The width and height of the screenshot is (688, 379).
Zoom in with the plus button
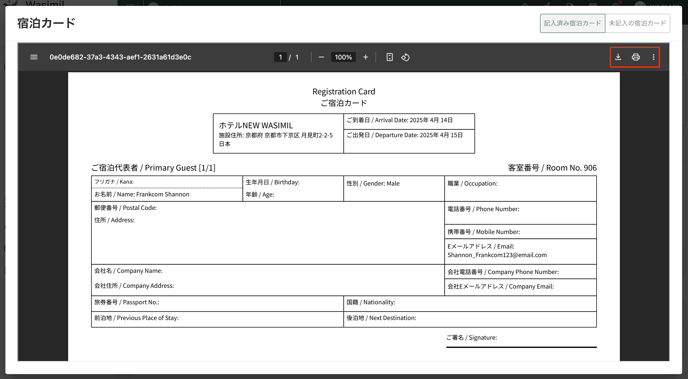pos(365,57)
